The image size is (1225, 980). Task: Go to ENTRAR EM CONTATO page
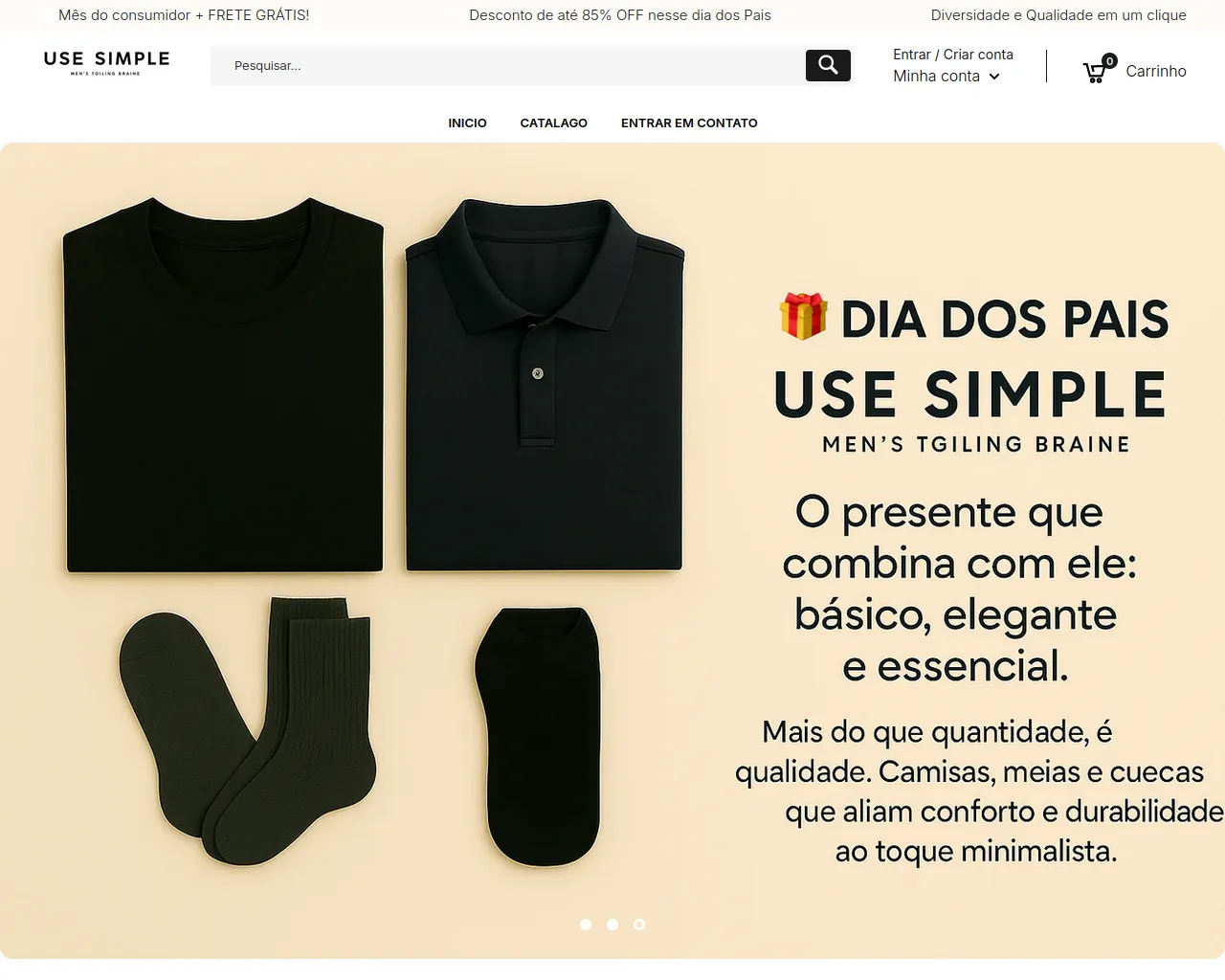tap(689, 122)
